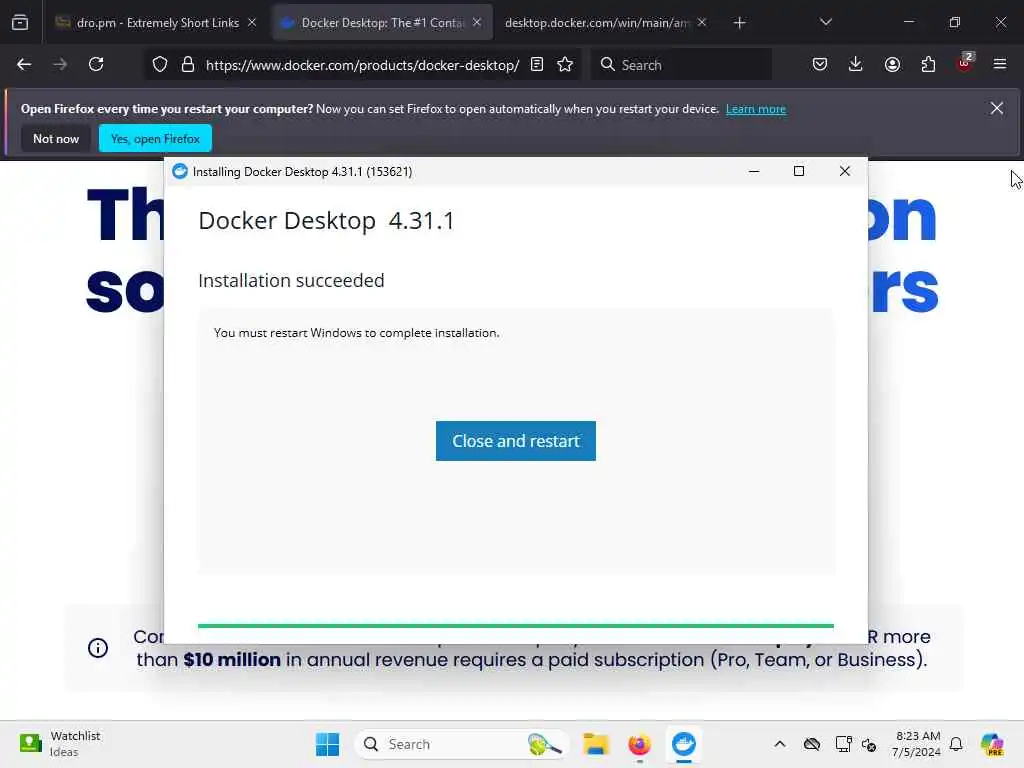This screenshot has width=1024, height=768.
Task: Toggle reader view icon
Action: pyautogui.click(x=537, y=65)
